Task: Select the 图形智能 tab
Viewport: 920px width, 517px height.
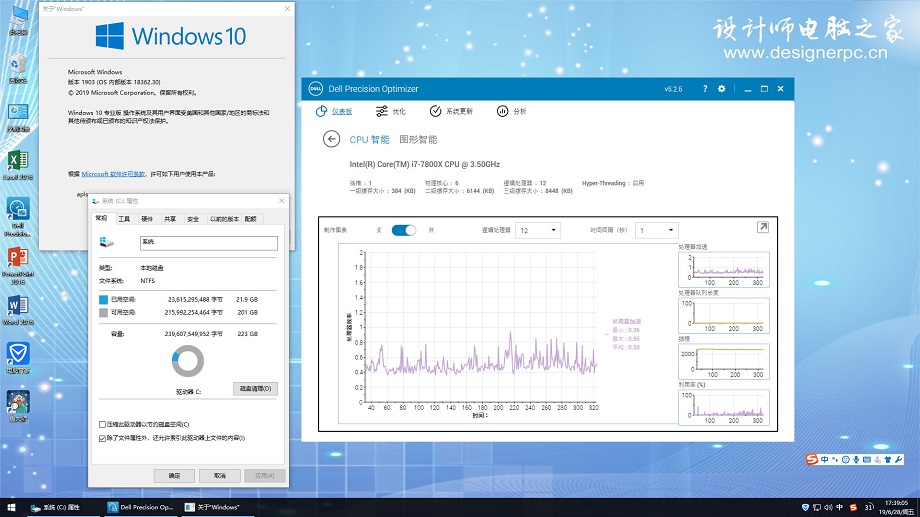Action: [x=418, y=140]
